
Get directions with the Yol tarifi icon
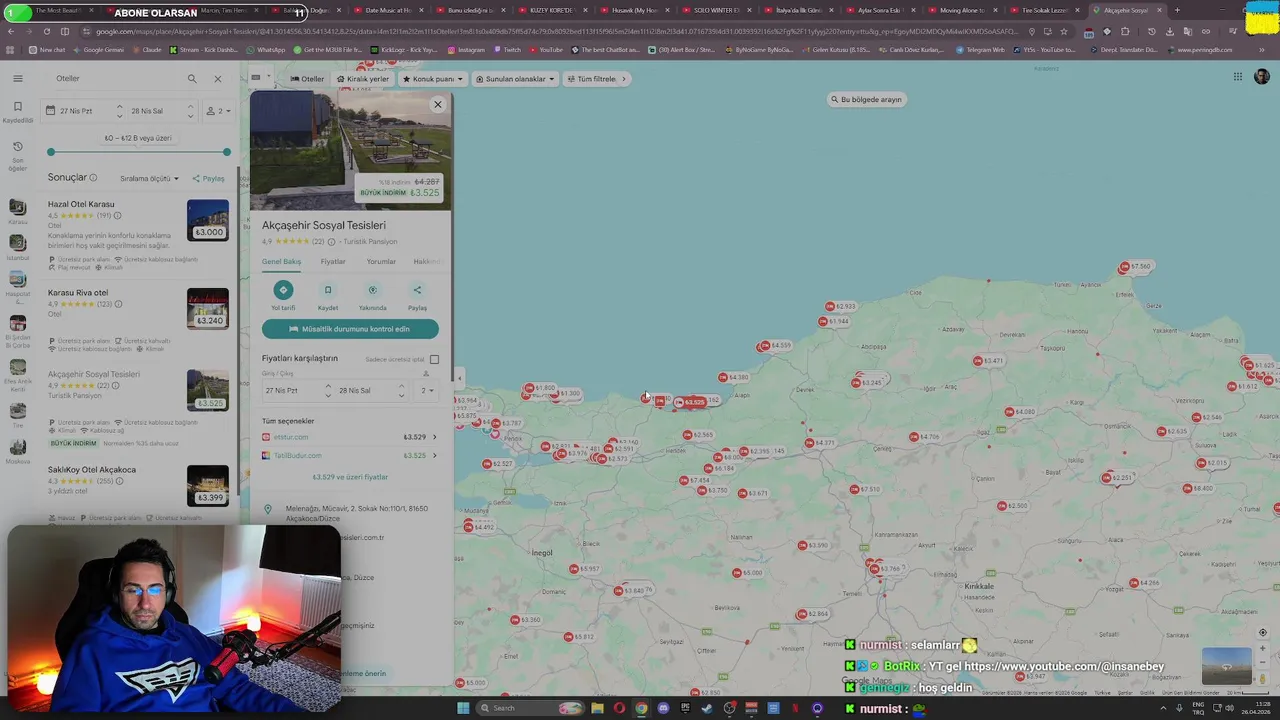pyautogui.click(x=283, y=290)
